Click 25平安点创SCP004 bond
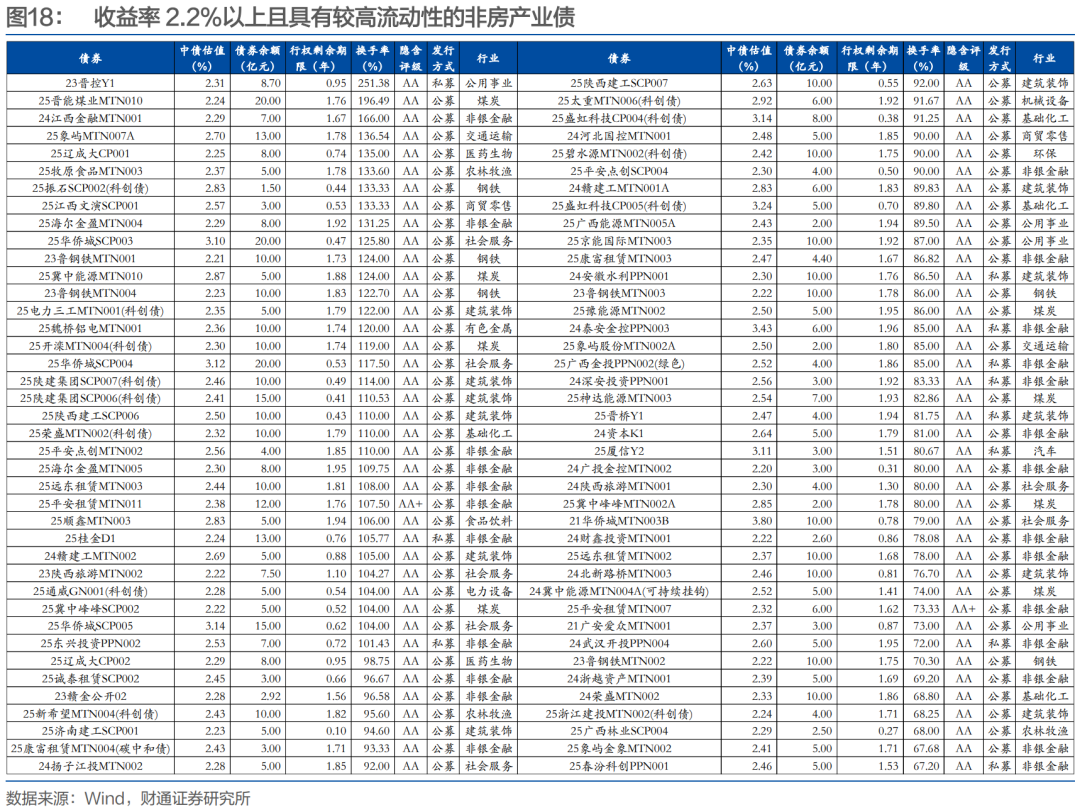Viewport: 1080px width, 810px height. click(619, 171)
